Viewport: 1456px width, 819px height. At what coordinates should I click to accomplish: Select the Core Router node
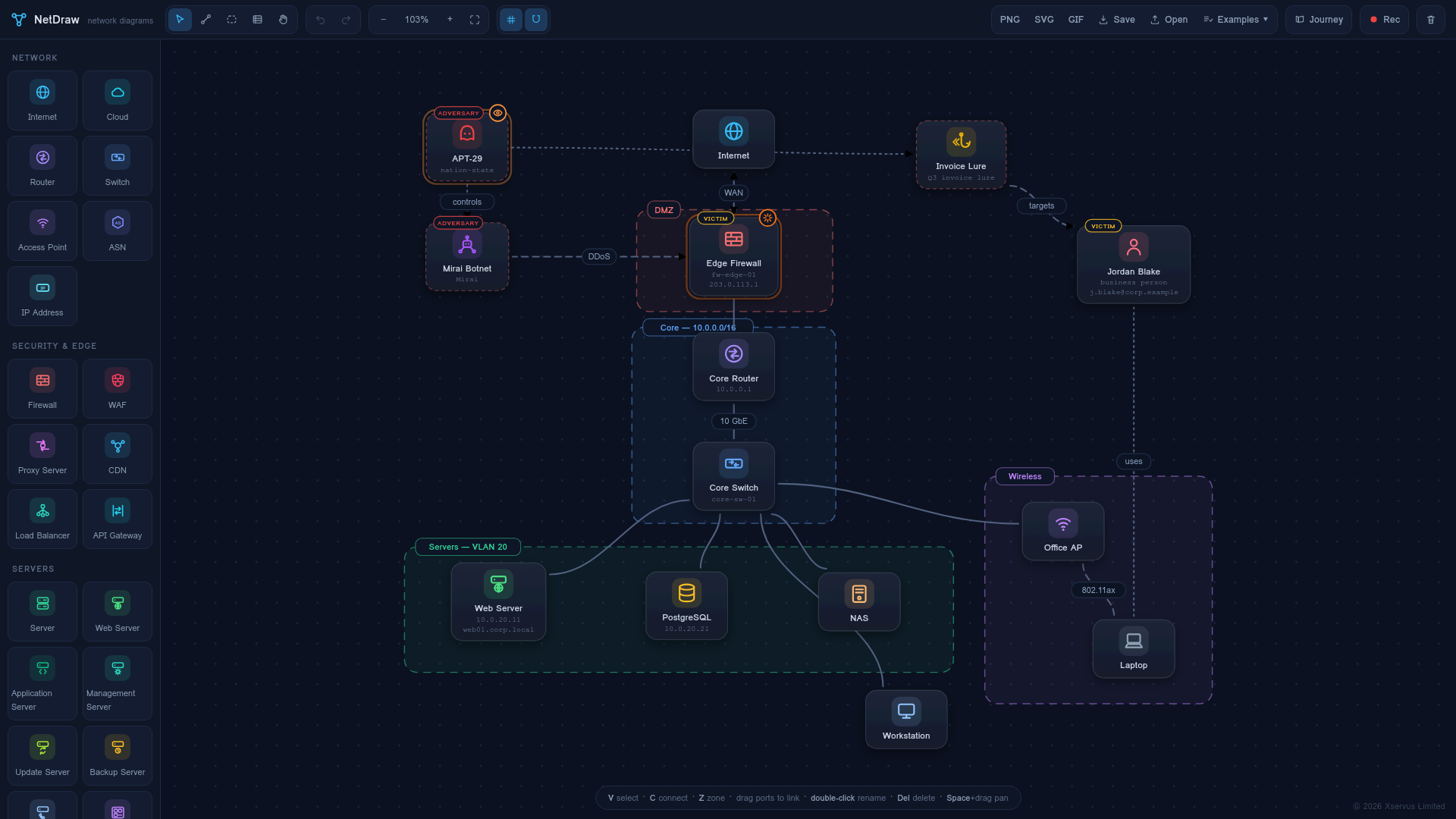coord(733,367)
